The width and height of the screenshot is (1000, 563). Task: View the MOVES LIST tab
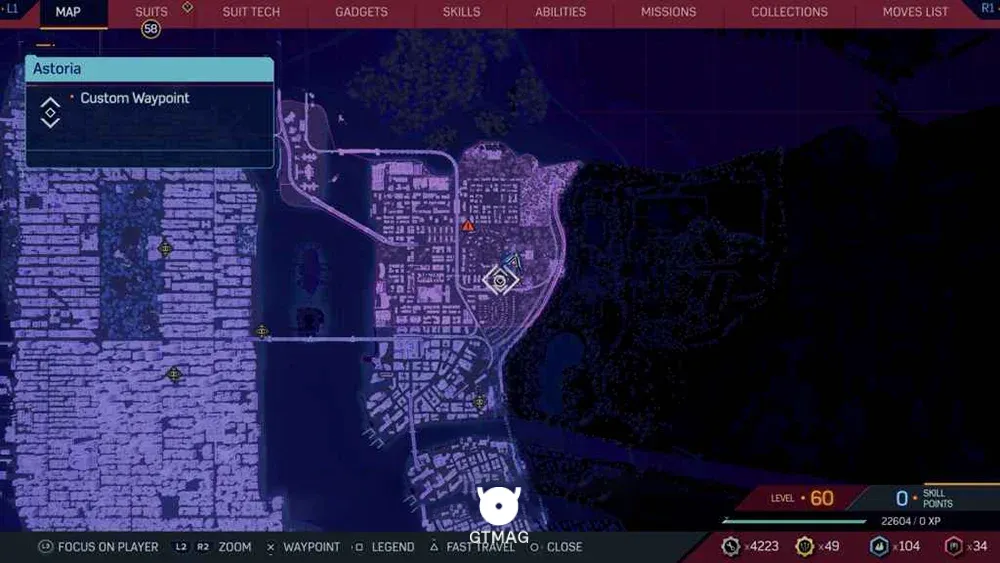point(915,12)
